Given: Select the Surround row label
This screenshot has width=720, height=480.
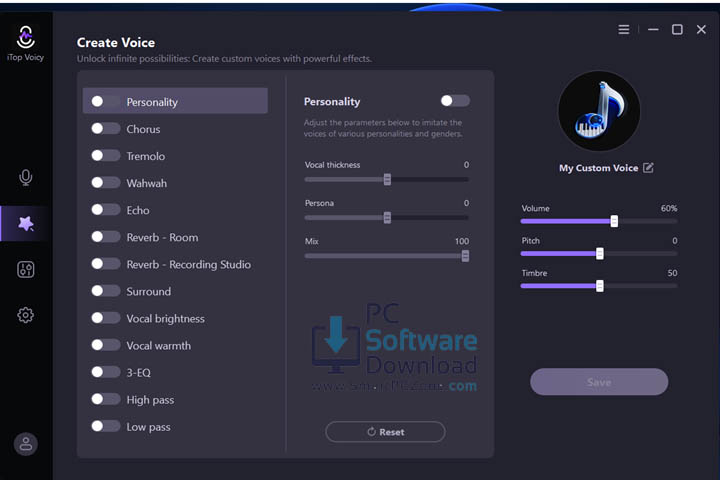Looking at the screenshot, I should click(148, 292).
